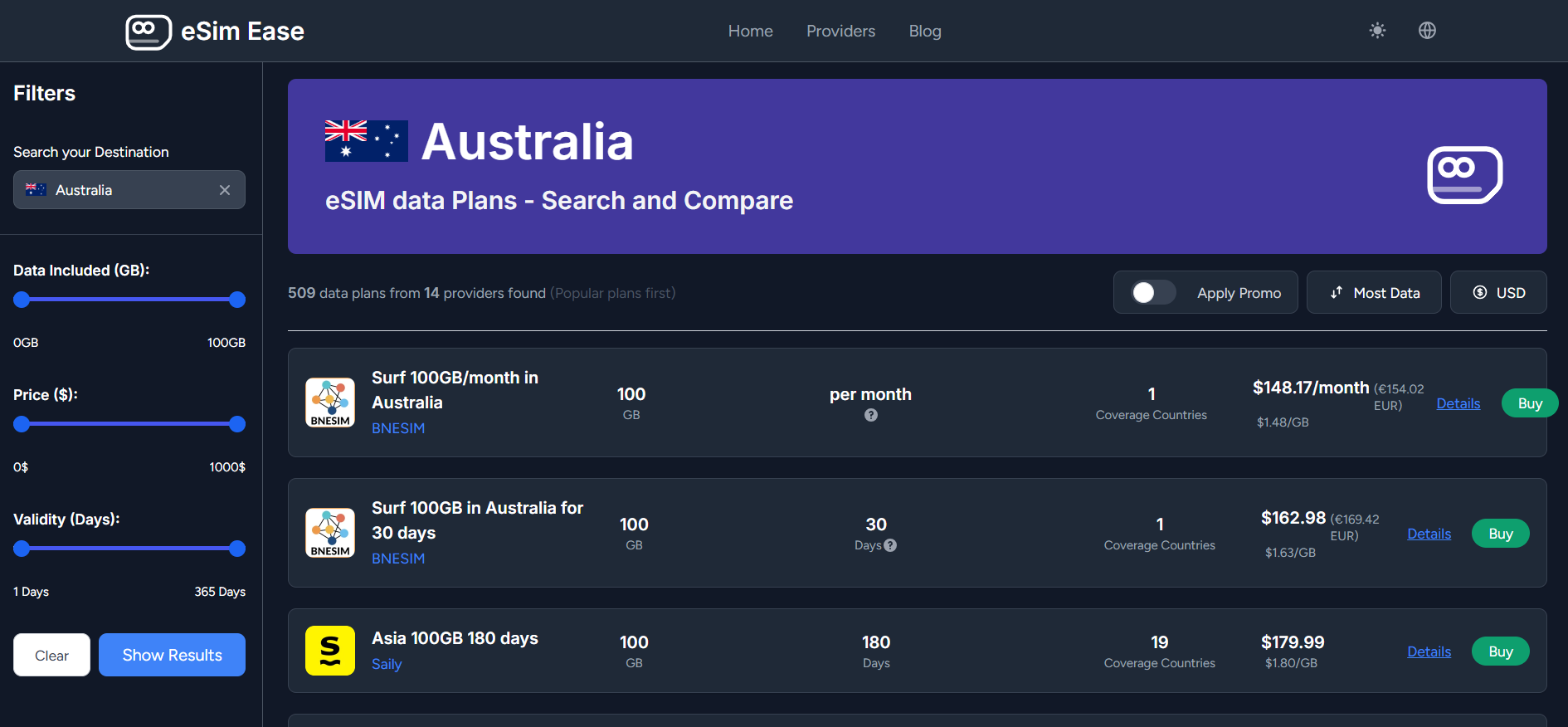Open the Most Data sort dropdown
Image resolution: width=1568 pixels, height=727 pixels.
point(1374,292)
